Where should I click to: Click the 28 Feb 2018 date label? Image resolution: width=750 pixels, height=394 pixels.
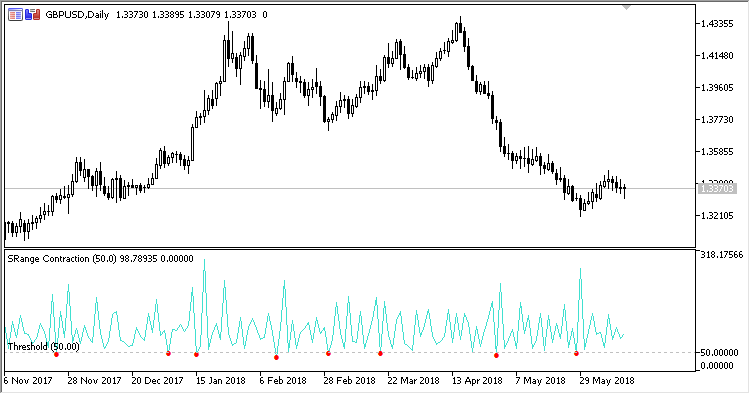click(349, 381)
